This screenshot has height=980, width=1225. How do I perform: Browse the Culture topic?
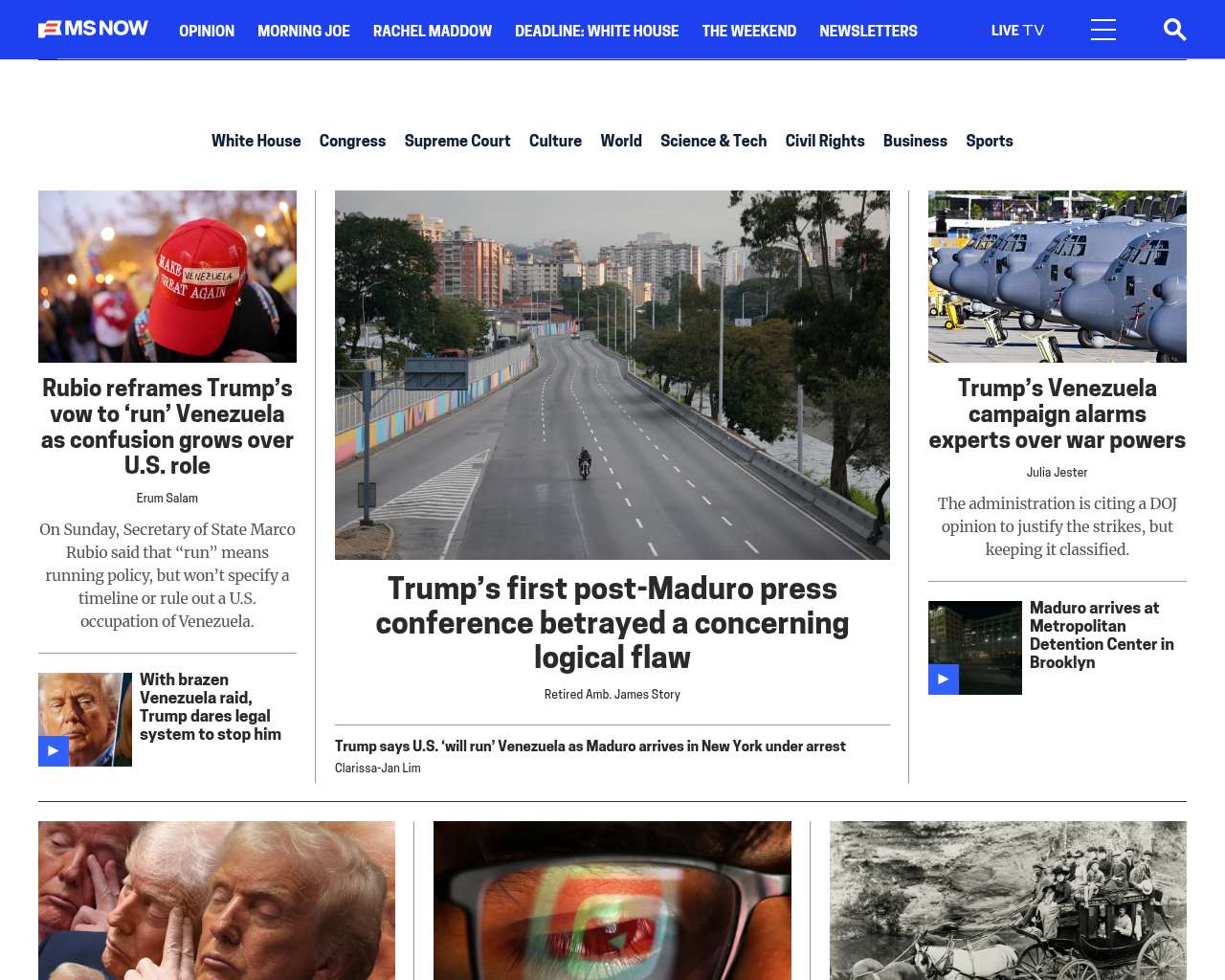pos(555,141)
